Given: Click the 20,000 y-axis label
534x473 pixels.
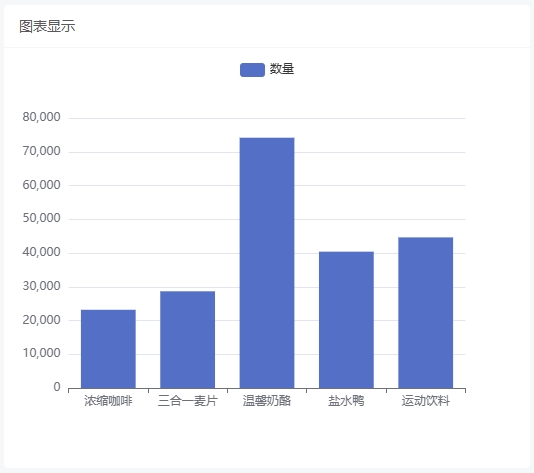Looking at the screenshot, I should pos(42,320).
